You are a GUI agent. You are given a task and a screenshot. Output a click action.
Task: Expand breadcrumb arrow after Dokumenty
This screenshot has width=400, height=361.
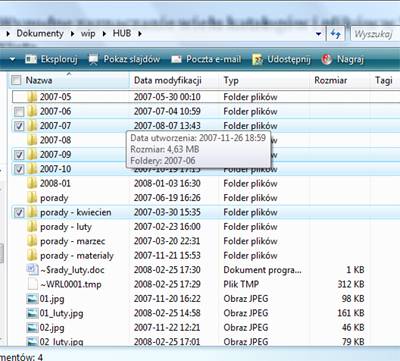pos(72,34)
